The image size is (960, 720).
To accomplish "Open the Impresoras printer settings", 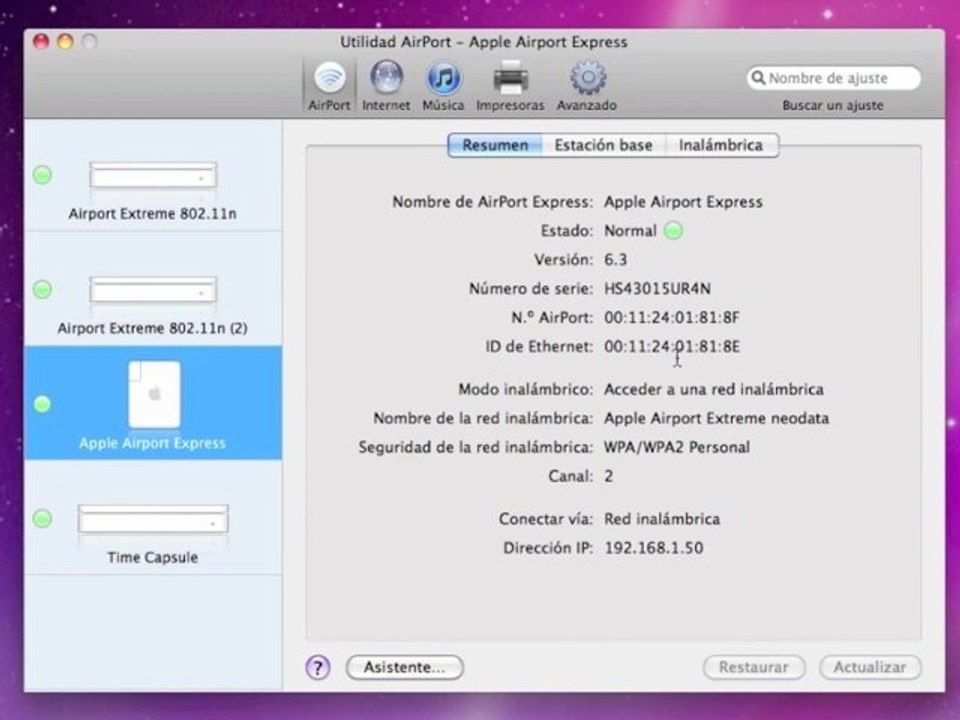I will click(x=511, y=86).
